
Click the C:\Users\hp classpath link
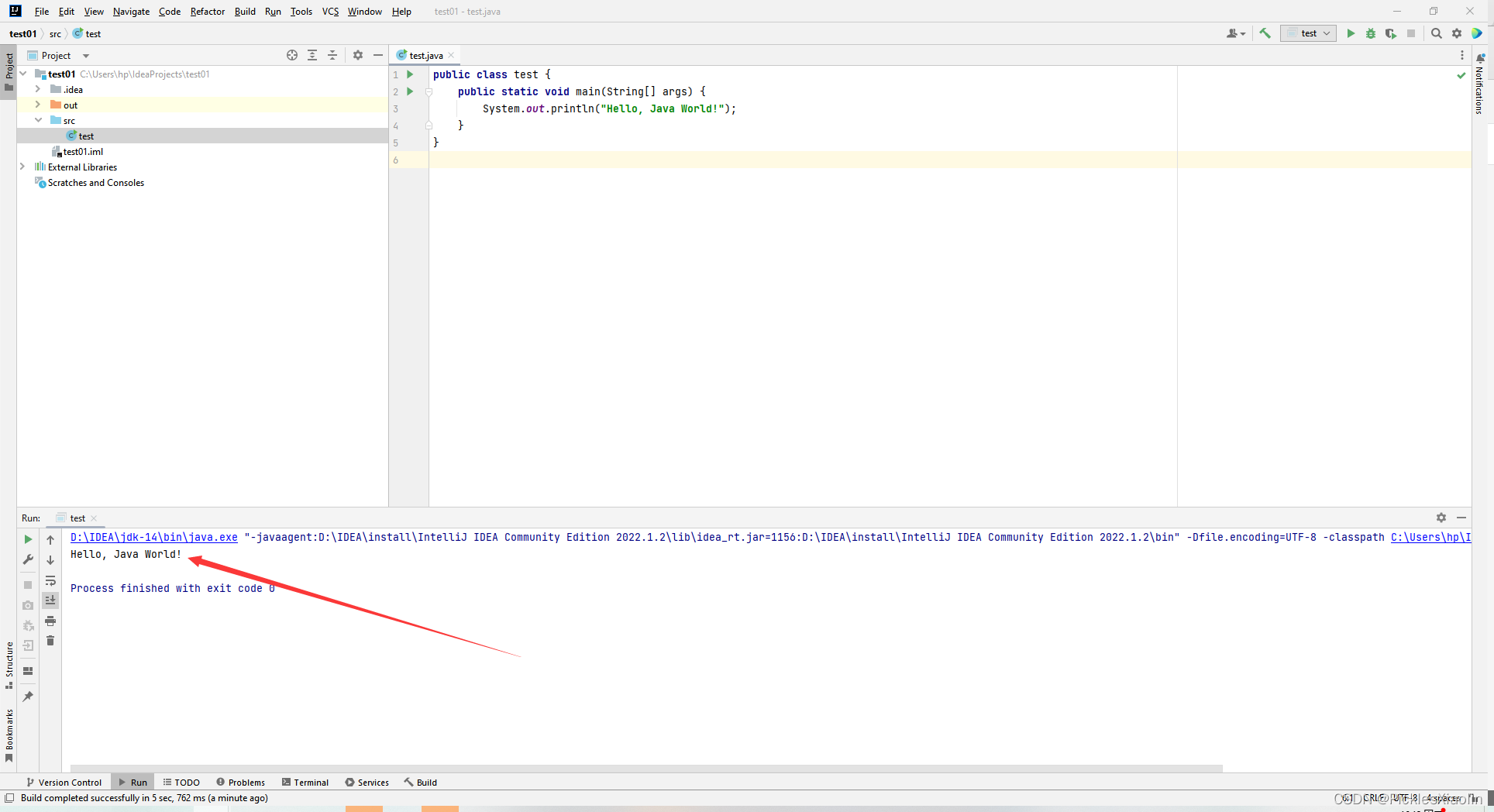click(1430, 537)
